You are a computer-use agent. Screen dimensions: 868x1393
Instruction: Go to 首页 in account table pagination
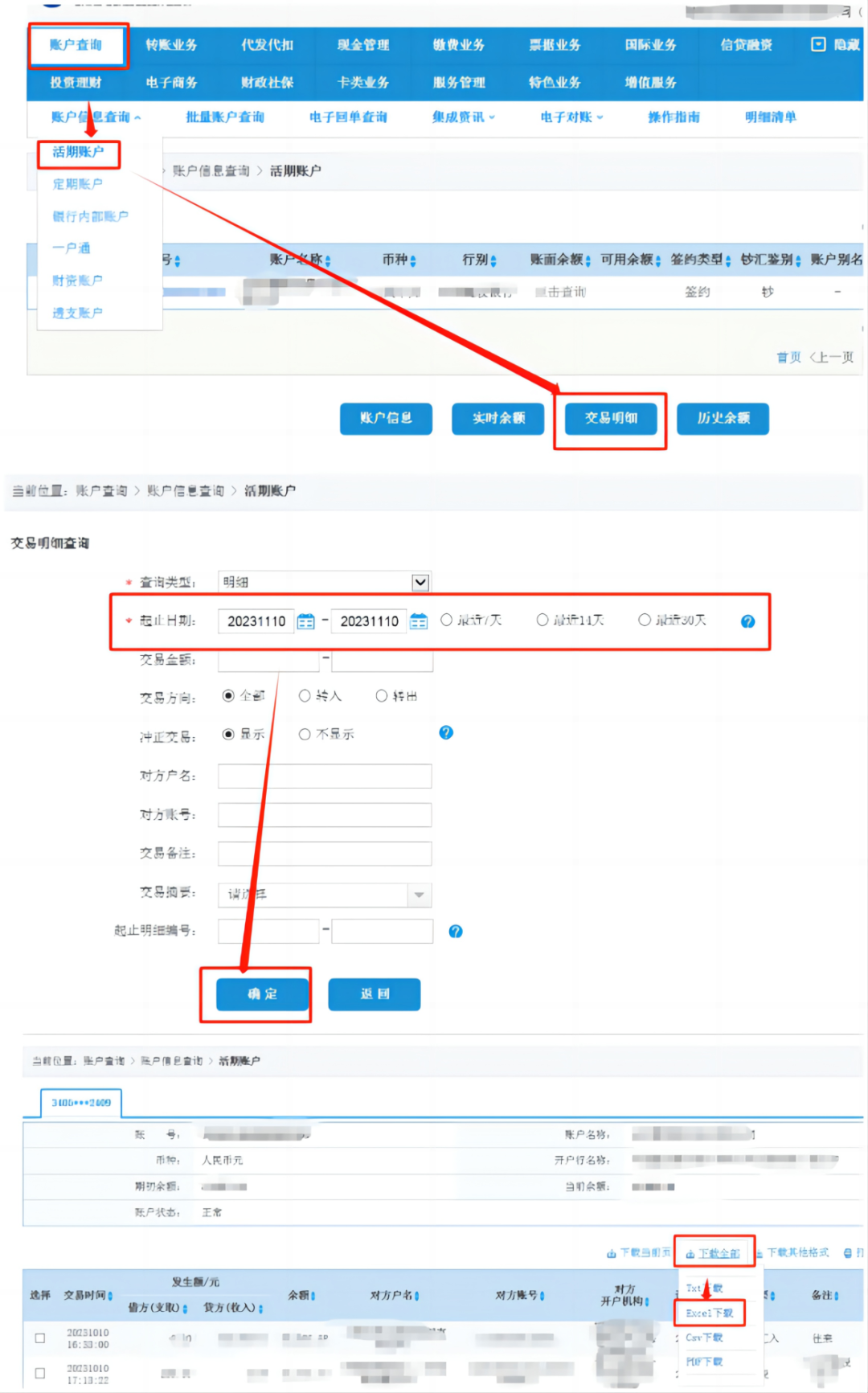788,358
